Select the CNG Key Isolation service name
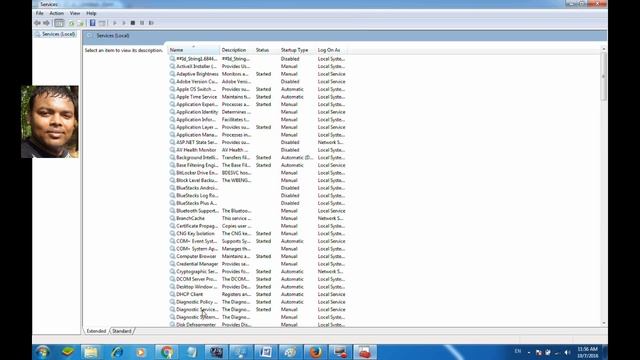 click(196, 233)
